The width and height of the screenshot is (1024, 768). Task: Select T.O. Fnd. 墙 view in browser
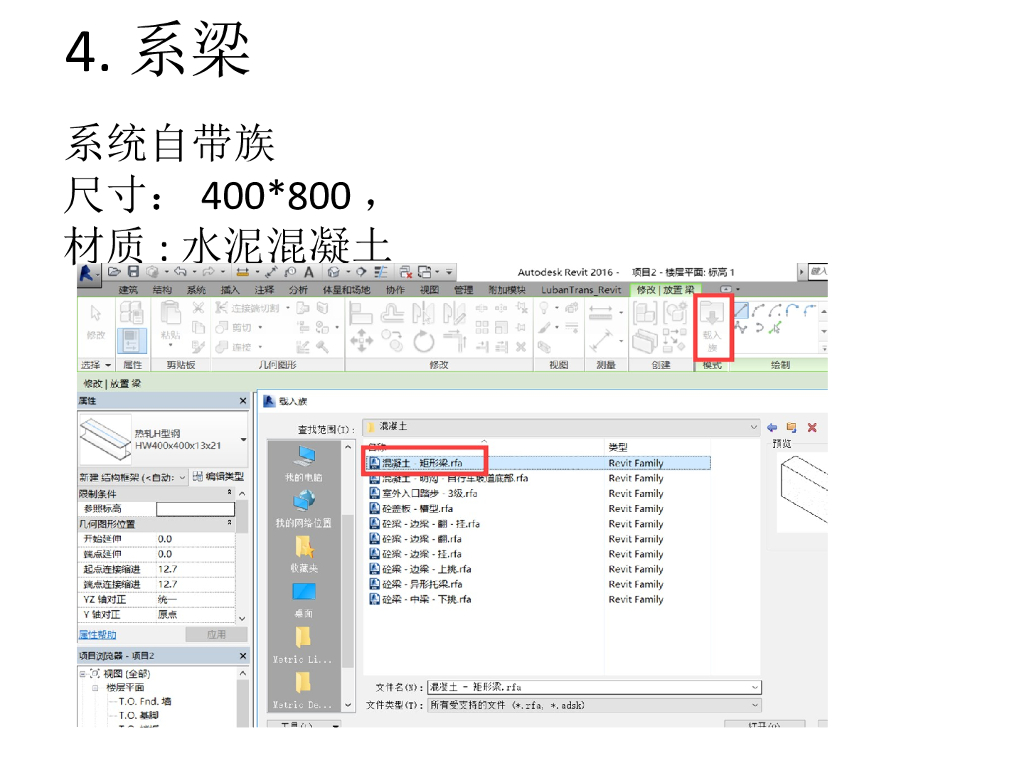tap(144, 701)
